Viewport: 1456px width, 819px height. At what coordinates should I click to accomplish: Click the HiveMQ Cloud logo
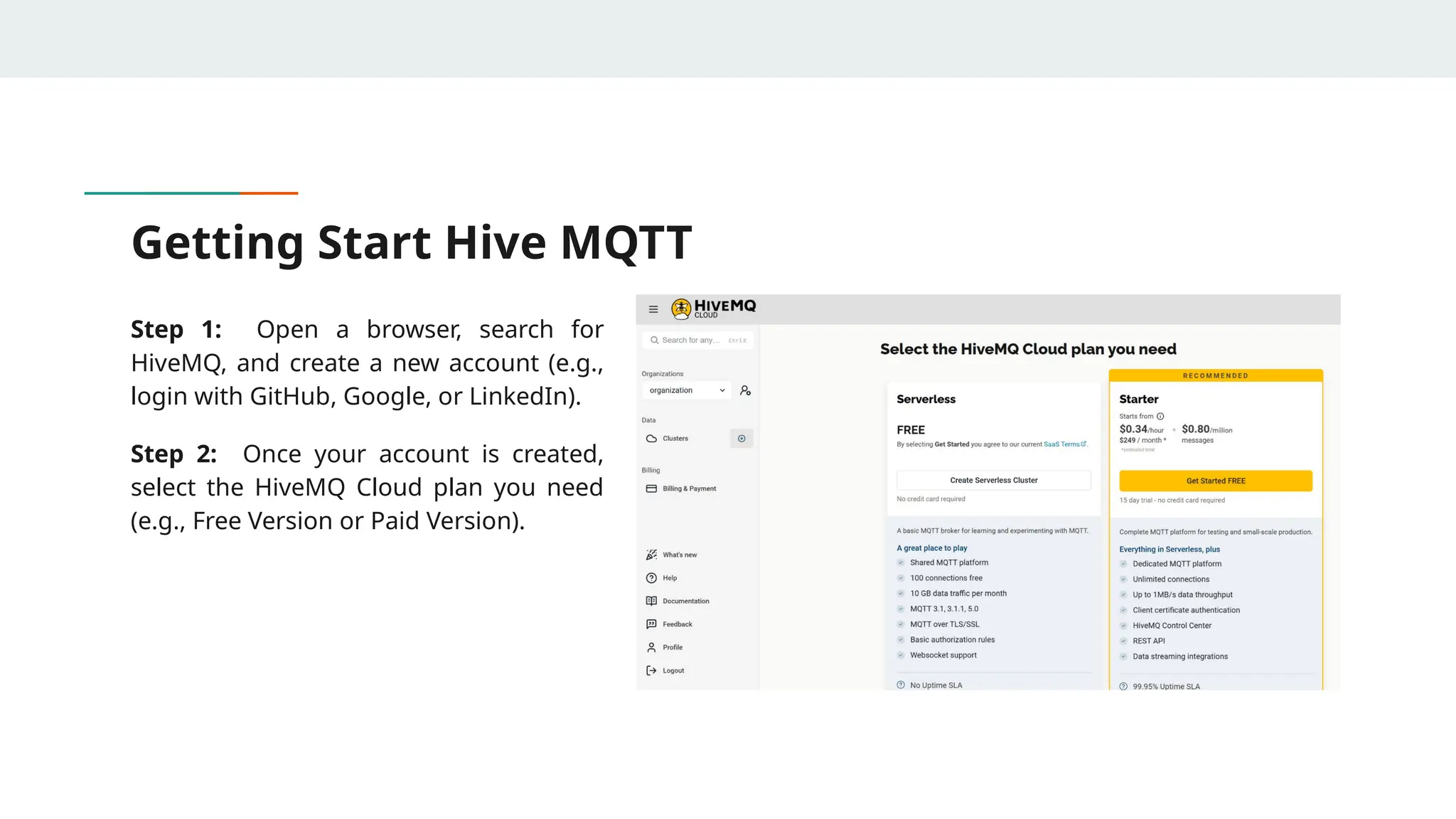tap(714, 309)
